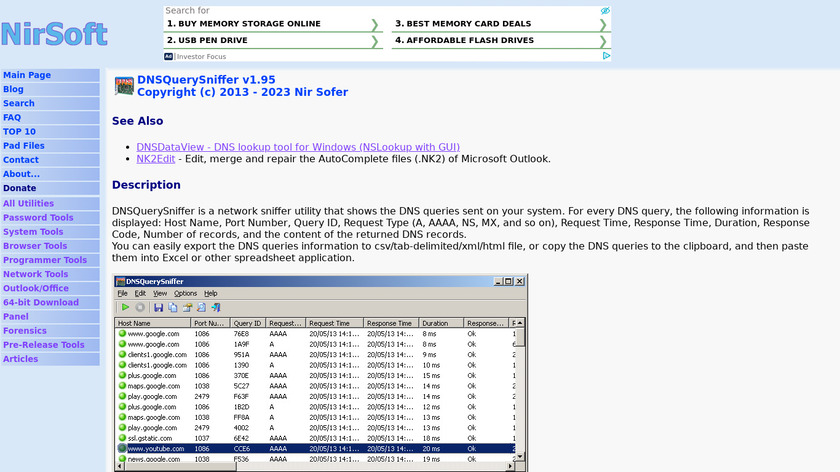Image resolution: width=840 pixels, height=472 pixels.
Task: Click the HTML report toolbar icon
Action: [201, 307]
